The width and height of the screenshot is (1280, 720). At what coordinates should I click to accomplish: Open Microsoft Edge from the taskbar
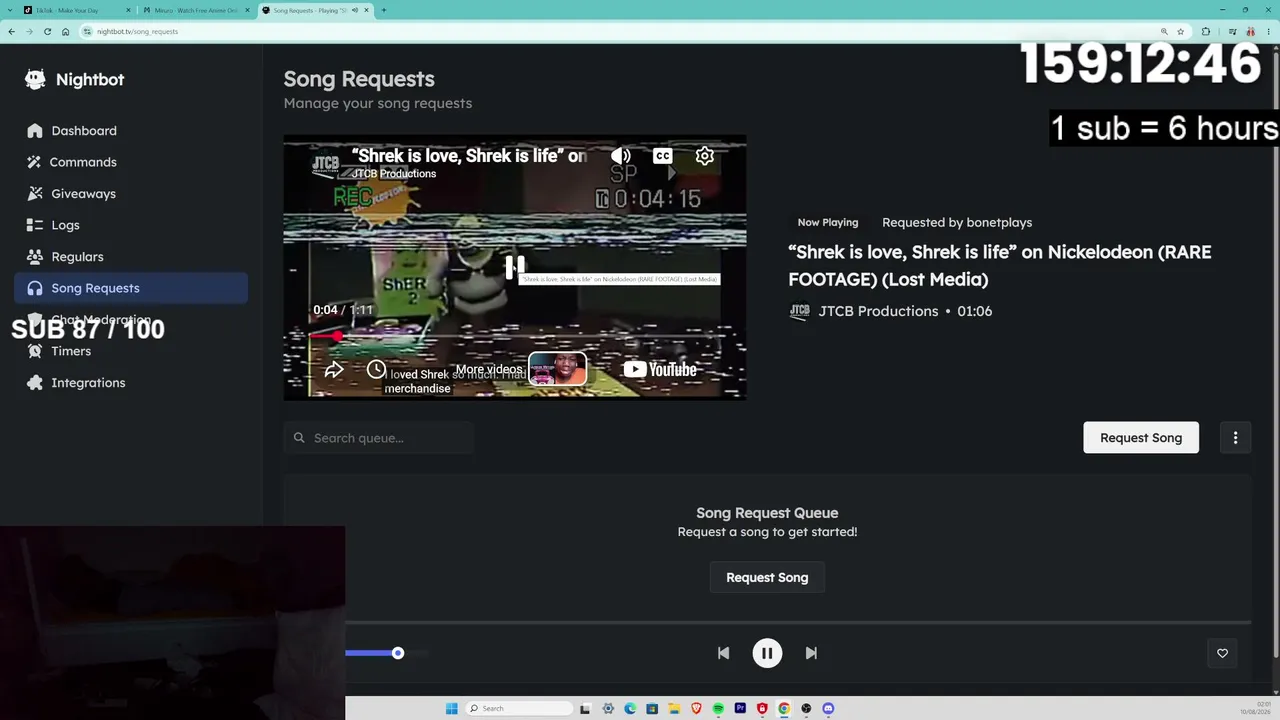(x=630, y=709)
